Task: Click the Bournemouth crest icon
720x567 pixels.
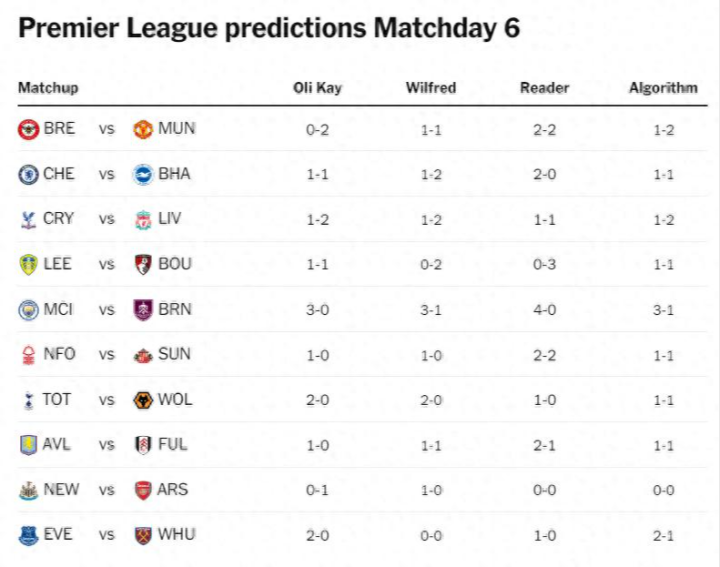Action: pyautogui.click(x=143, y=264)
